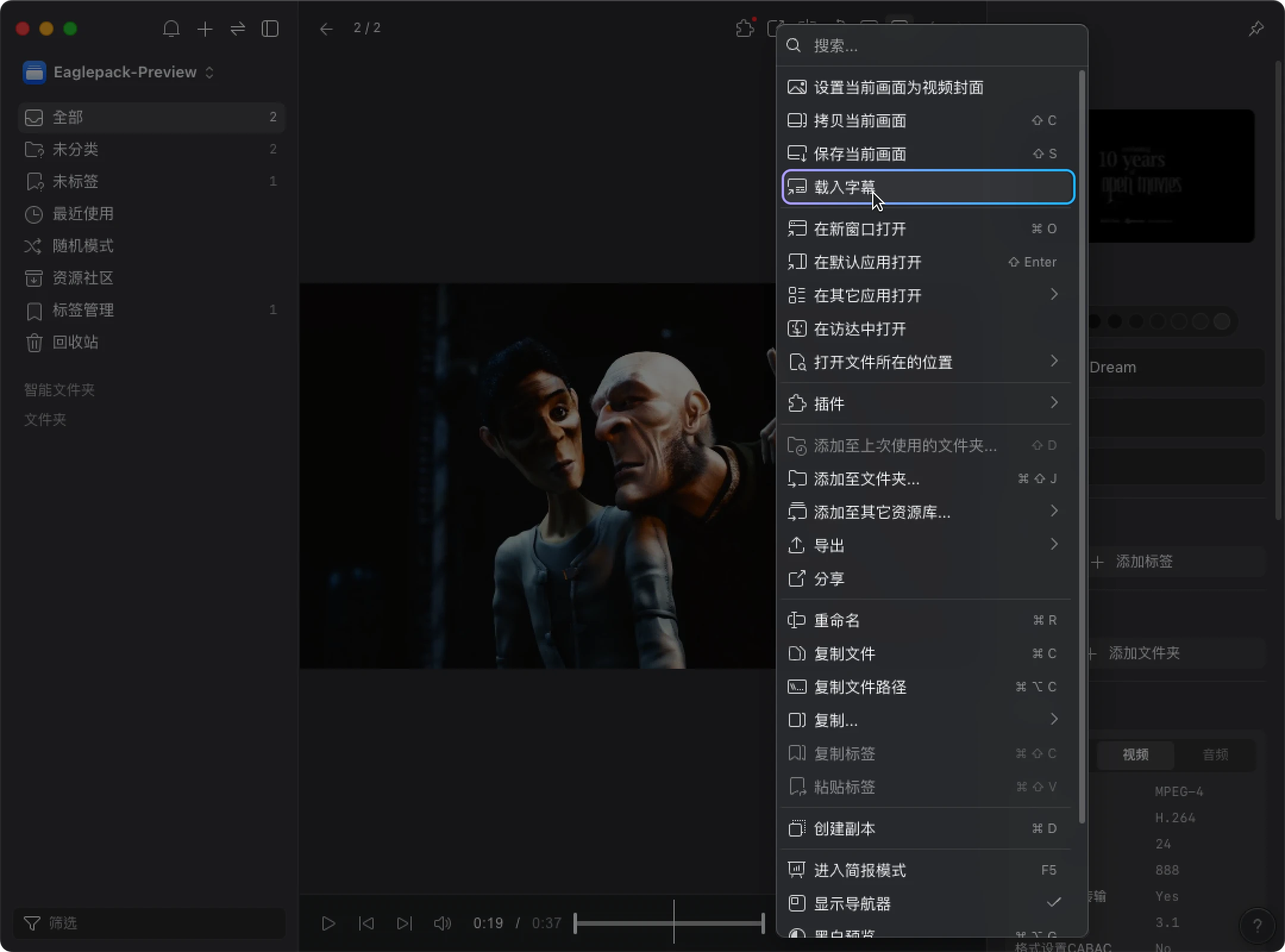The image size is (1285, 952).
Task: Click the 搜索 search field in menu
Action: click(932, 46)
